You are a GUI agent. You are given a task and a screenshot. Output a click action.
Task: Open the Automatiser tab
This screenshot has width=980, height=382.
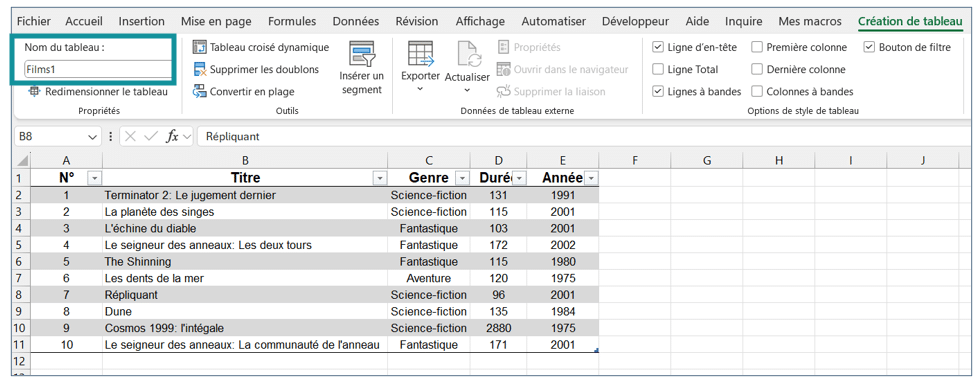point(554,21)
